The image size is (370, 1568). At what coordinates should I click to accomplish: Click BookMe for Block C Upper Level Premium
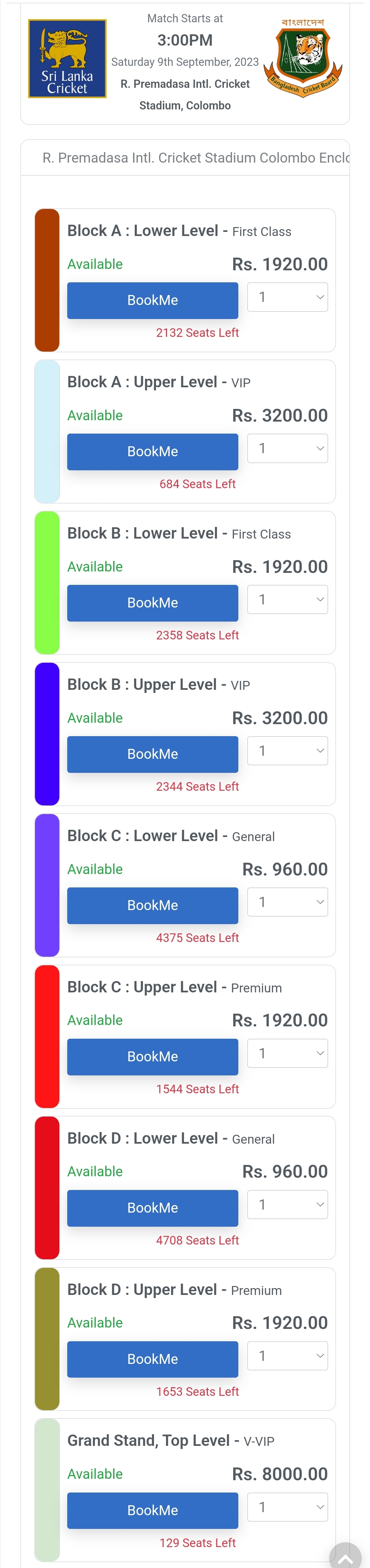tap(152, 1057)
